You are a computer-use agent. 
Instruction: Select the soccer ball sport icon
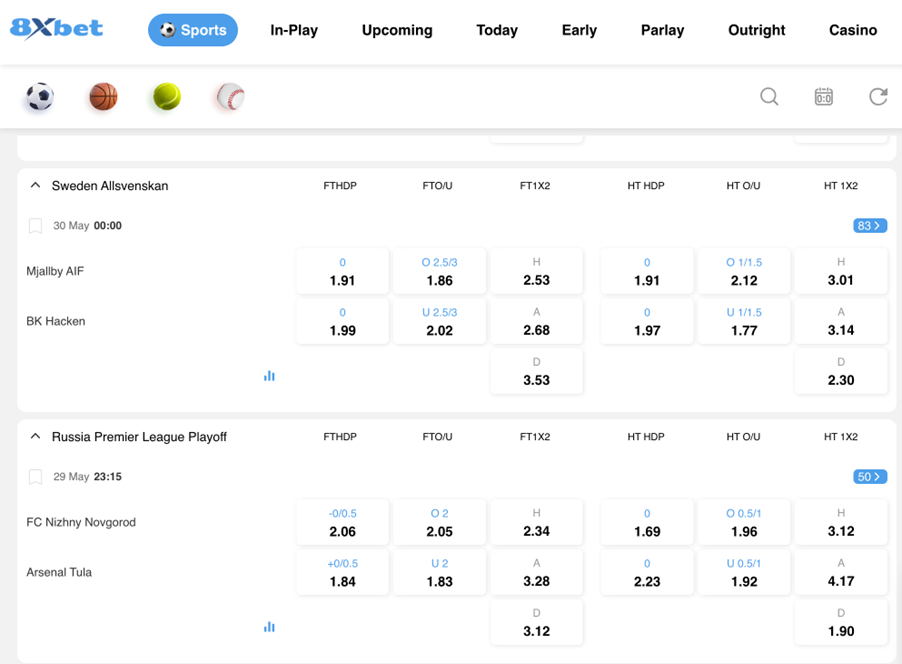[x=40, y=97]
